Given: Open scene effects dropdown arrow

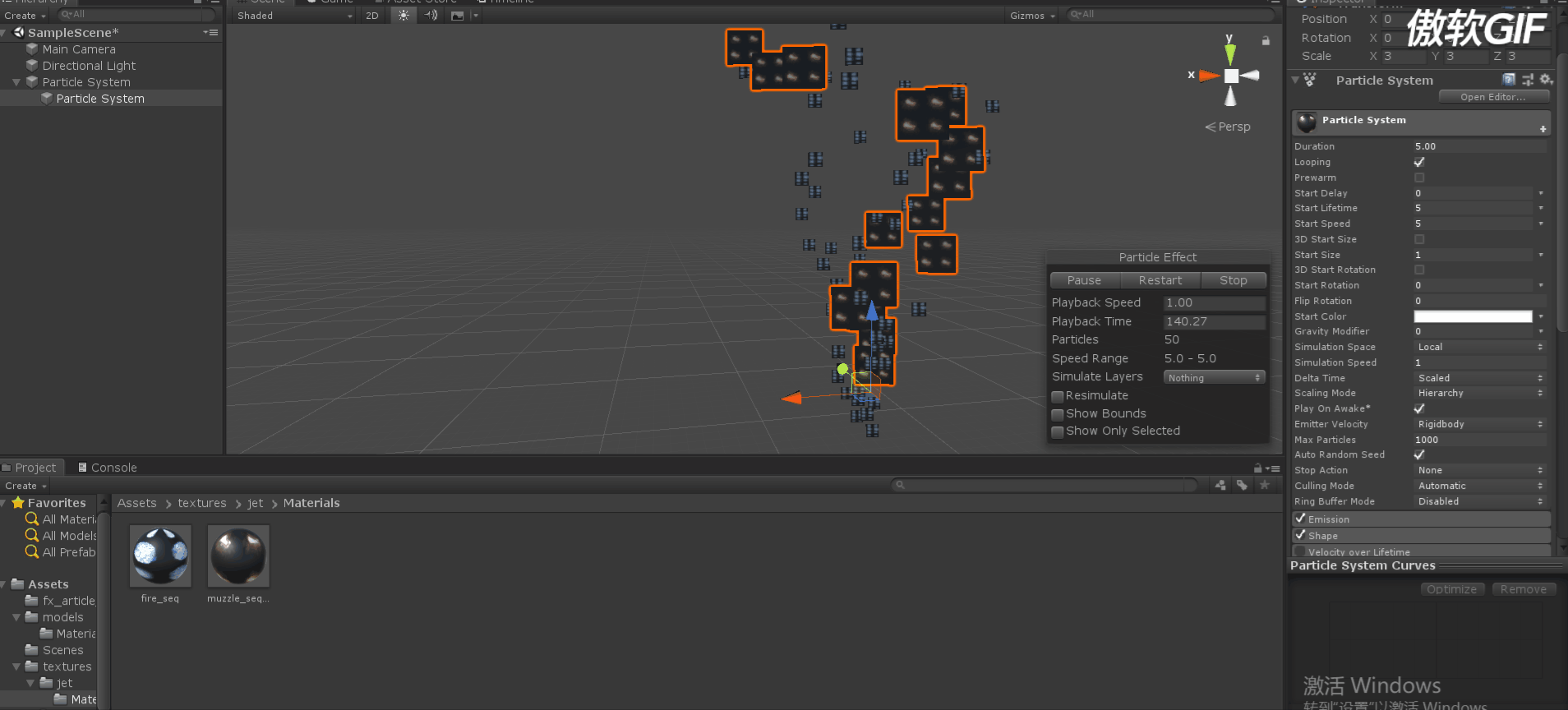Looking at the screenshot, I should click(476, 16).
